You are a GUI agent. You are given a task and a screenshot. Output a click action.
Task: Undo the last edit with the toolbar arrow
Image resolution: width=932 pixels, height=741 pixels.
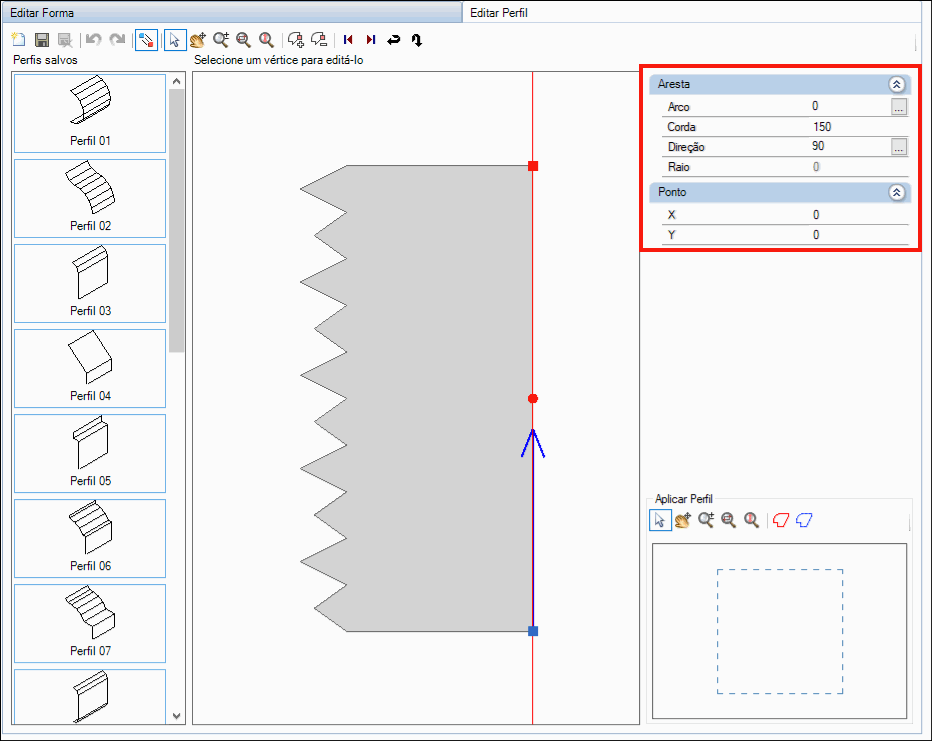click(93, 40)
